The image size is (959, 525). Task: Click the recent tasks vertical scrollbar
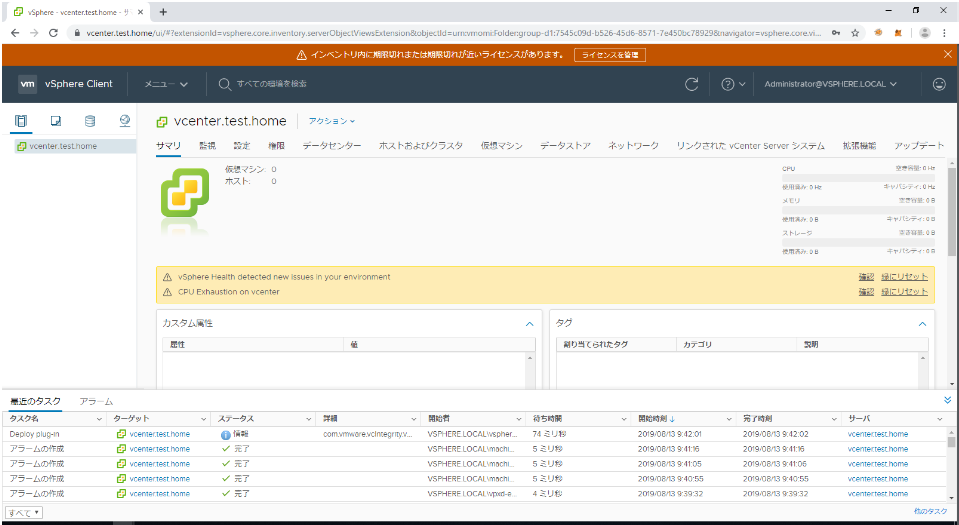click(951, 442)
